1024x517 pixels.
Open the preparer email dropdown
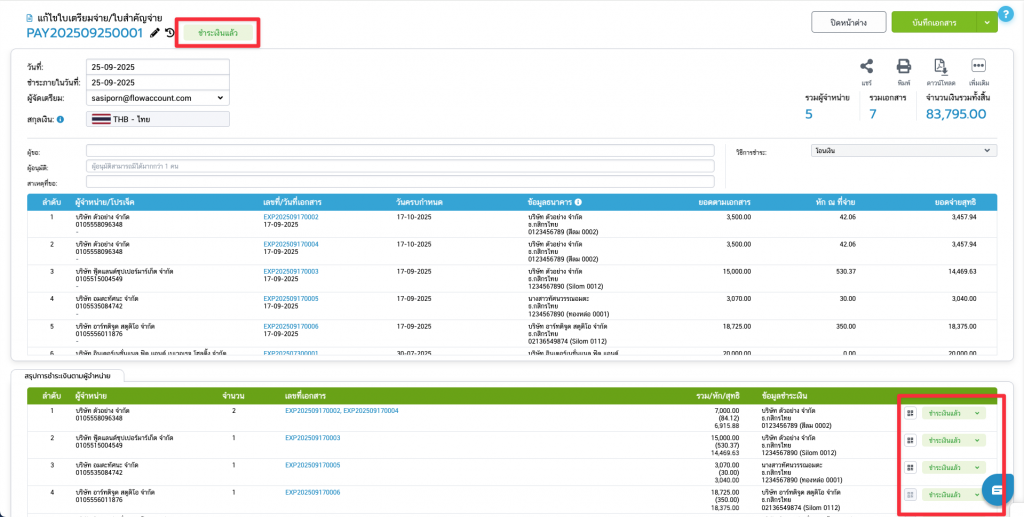coord(158,98)
